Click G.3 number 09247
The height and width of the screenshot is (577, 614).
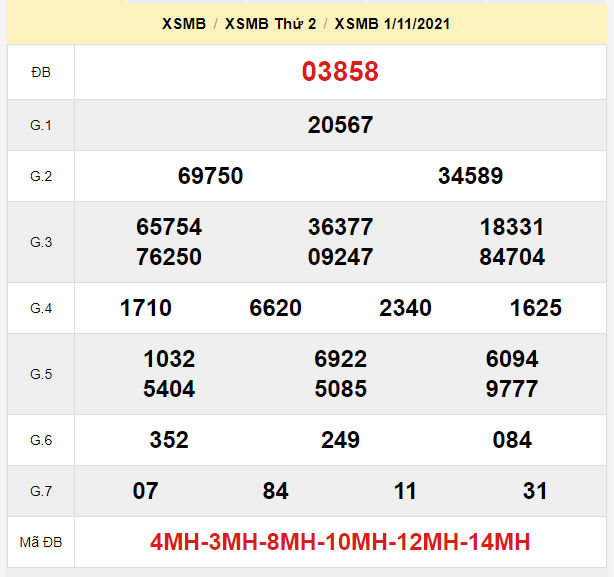[340, 257]
